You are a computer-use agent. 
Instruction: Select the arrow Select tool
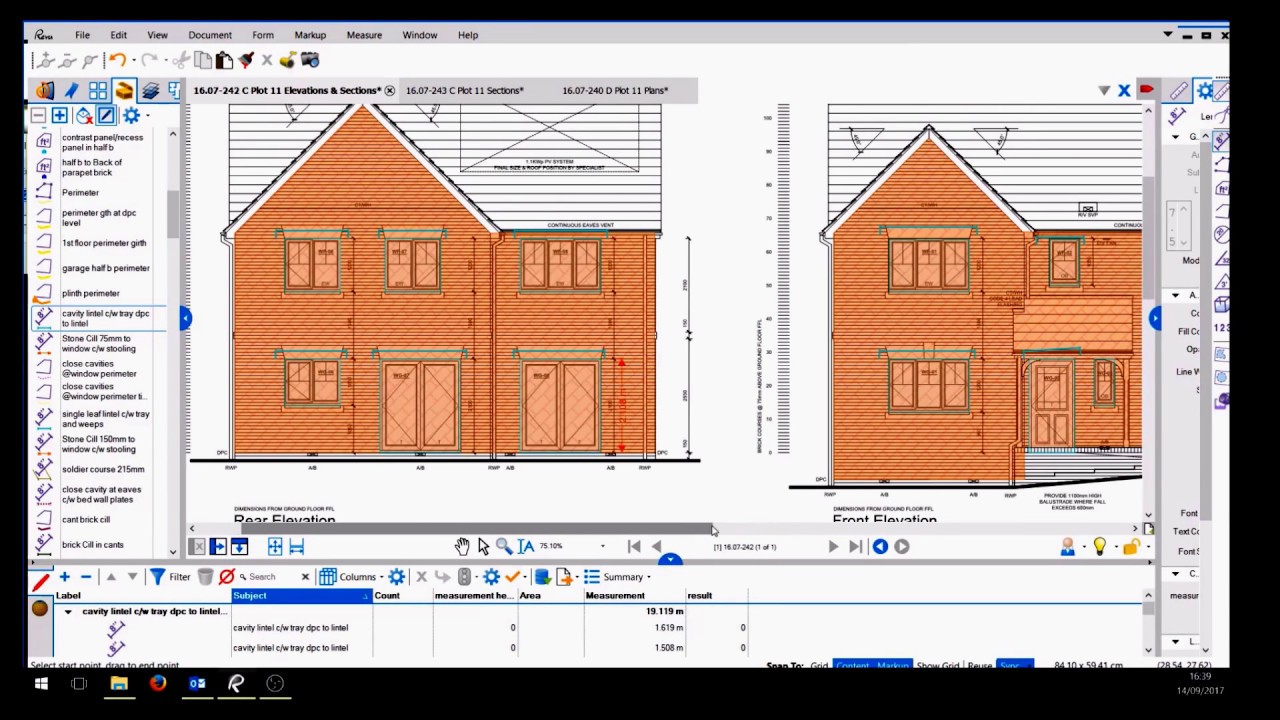[483, 546]
